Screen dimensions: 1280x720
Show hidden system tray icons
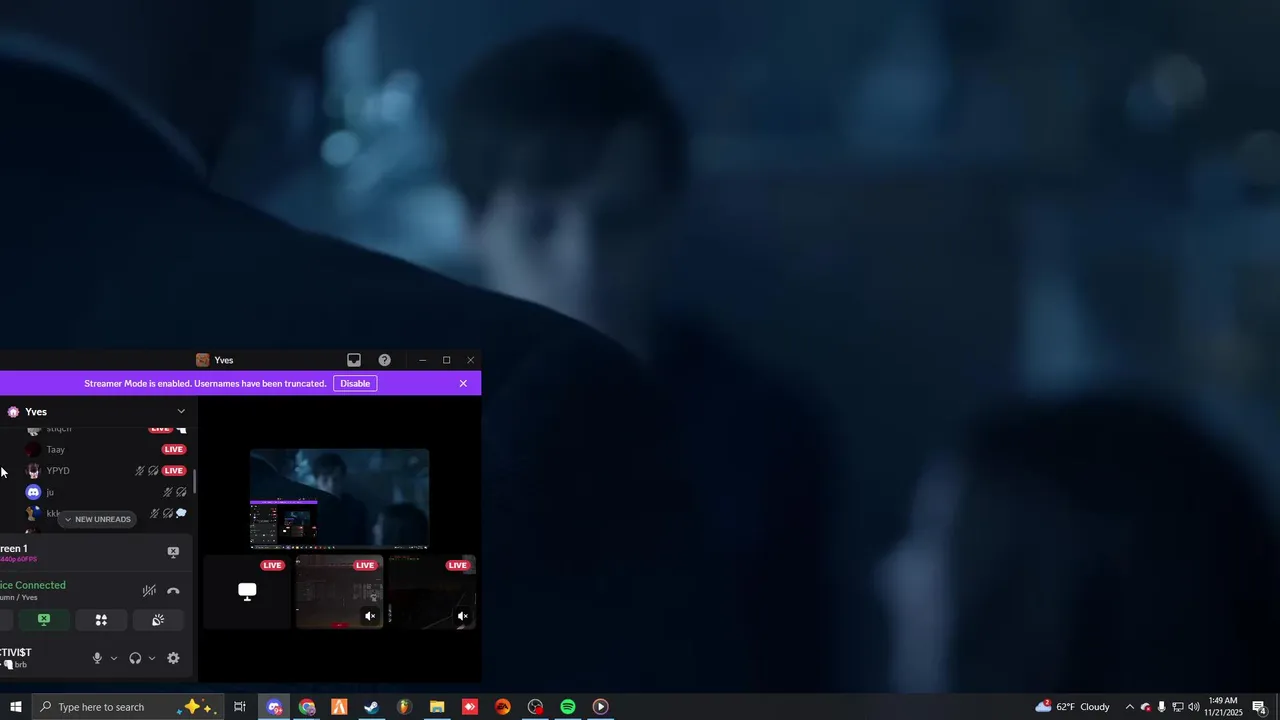[x=1130, y=707]
